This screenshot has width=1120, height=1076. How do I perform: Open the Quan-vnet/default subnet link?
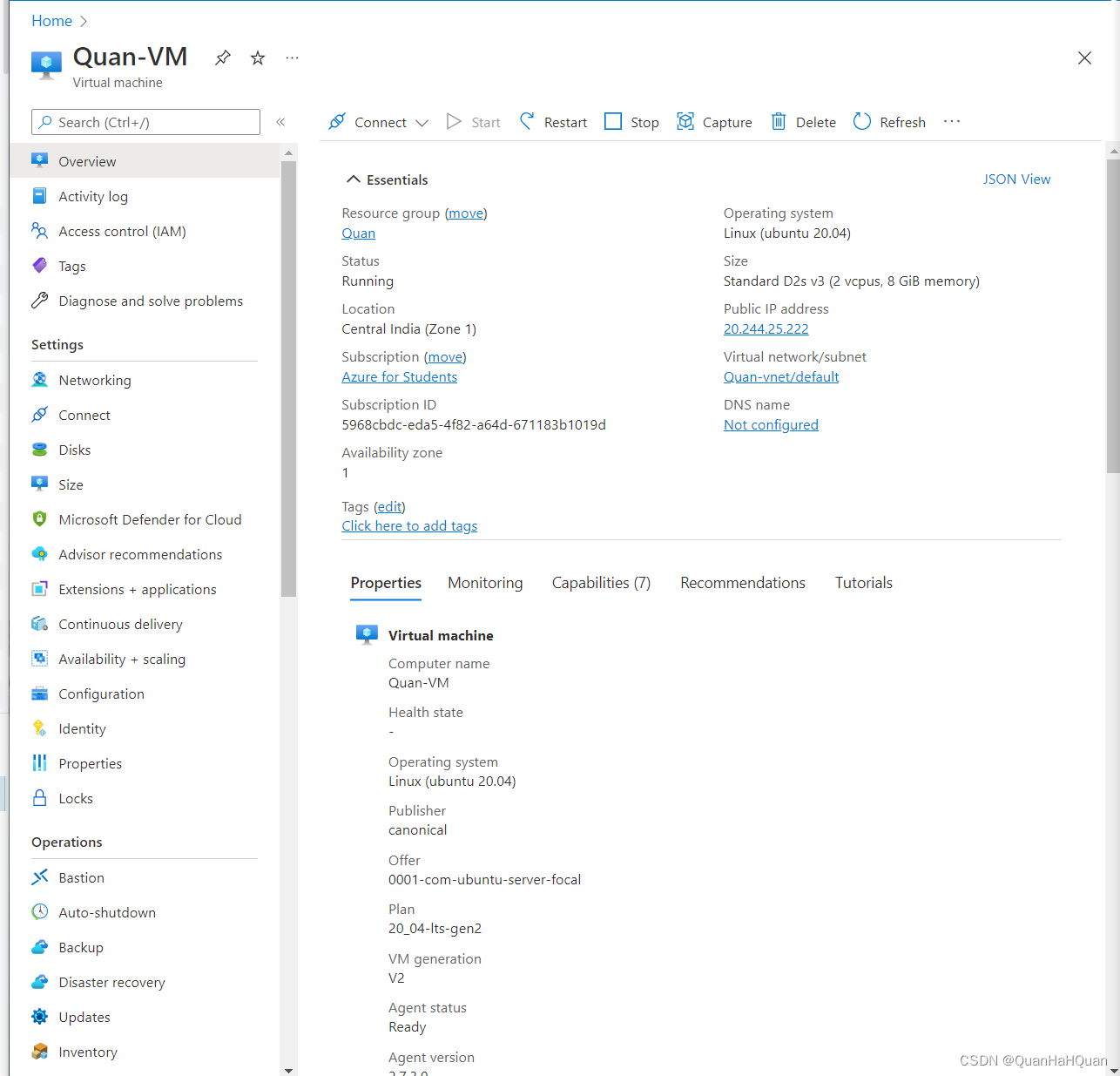[781, 377]
